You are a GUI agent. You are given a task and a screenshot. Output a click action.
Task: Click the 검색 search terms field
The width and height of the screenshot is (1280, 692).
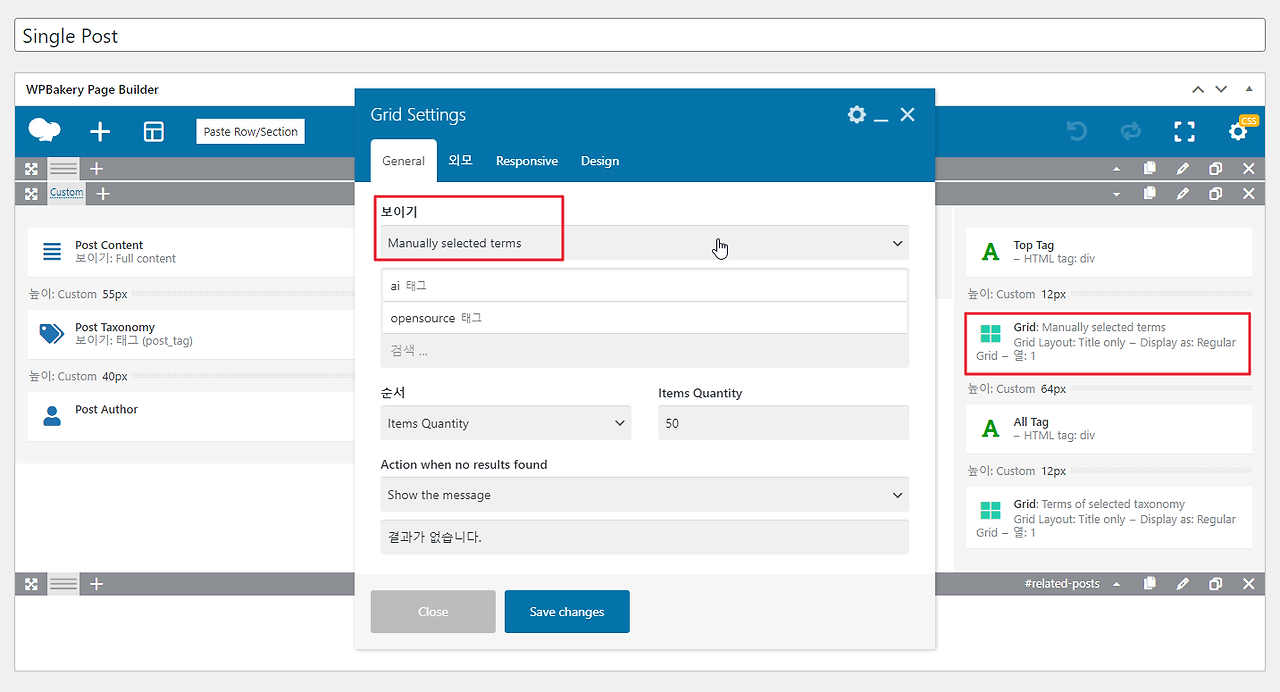click(x=645, y=351)
